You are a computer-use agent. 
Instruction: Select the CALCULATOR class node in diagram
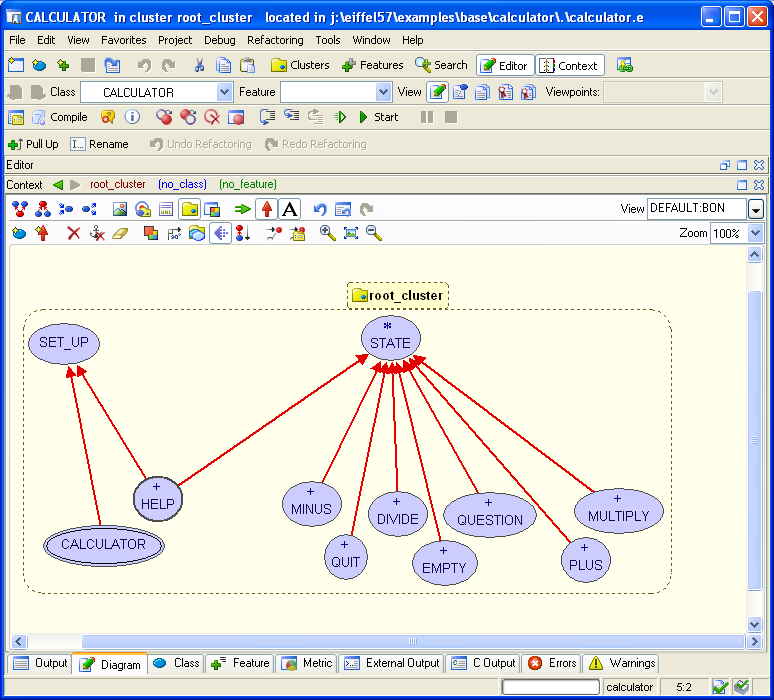click(x=103, y=545)
